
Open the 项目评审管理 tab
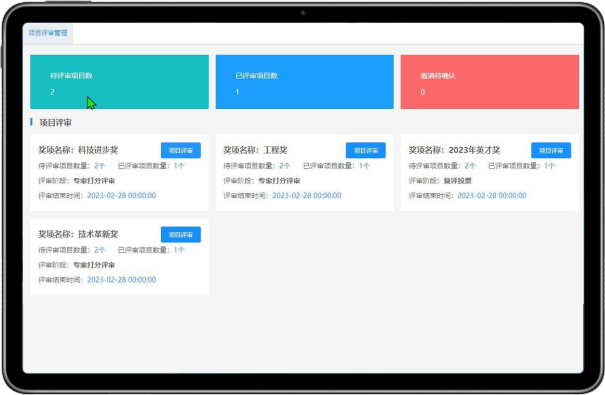(x=48, y=33)
